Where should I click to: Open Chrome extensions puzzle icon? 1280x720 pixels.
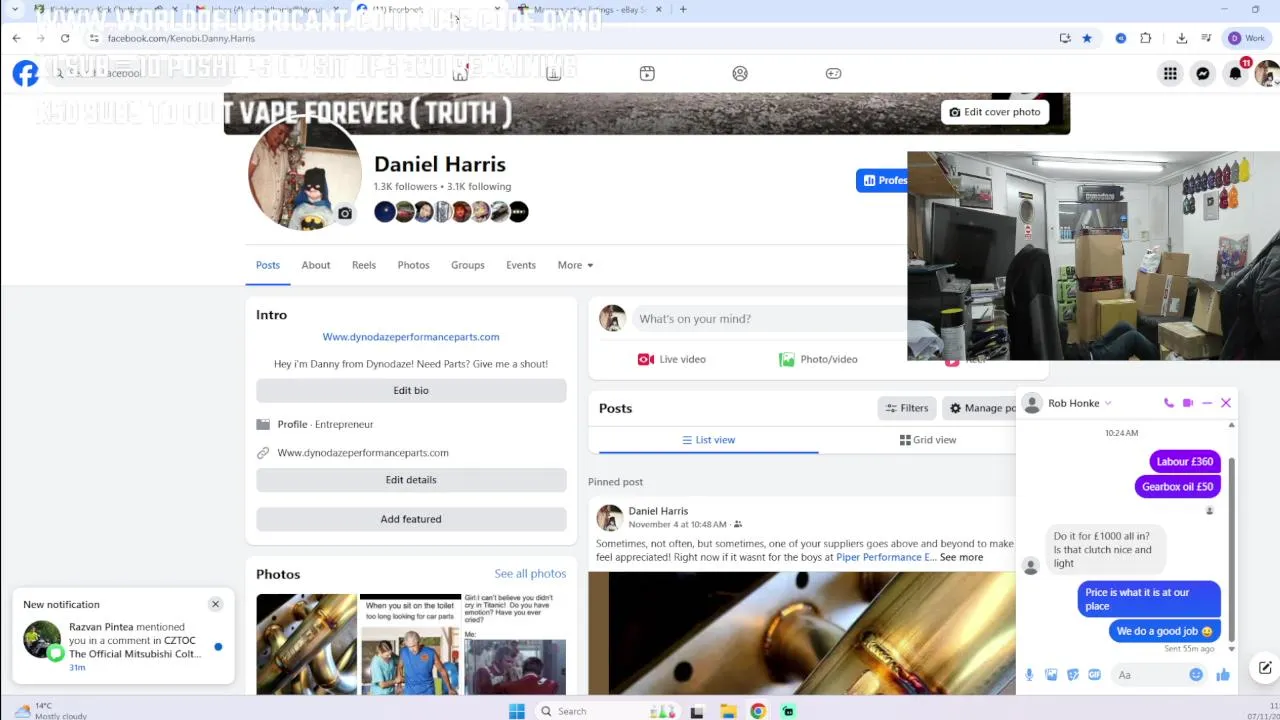click(x=1146, y=38)
